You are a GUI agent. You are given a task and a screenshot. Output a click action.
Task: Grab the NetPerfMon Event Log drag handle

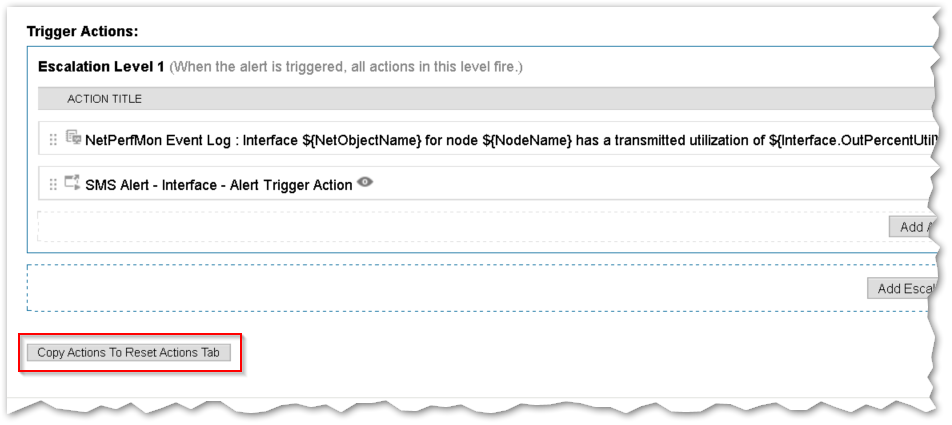click(53, 140)
